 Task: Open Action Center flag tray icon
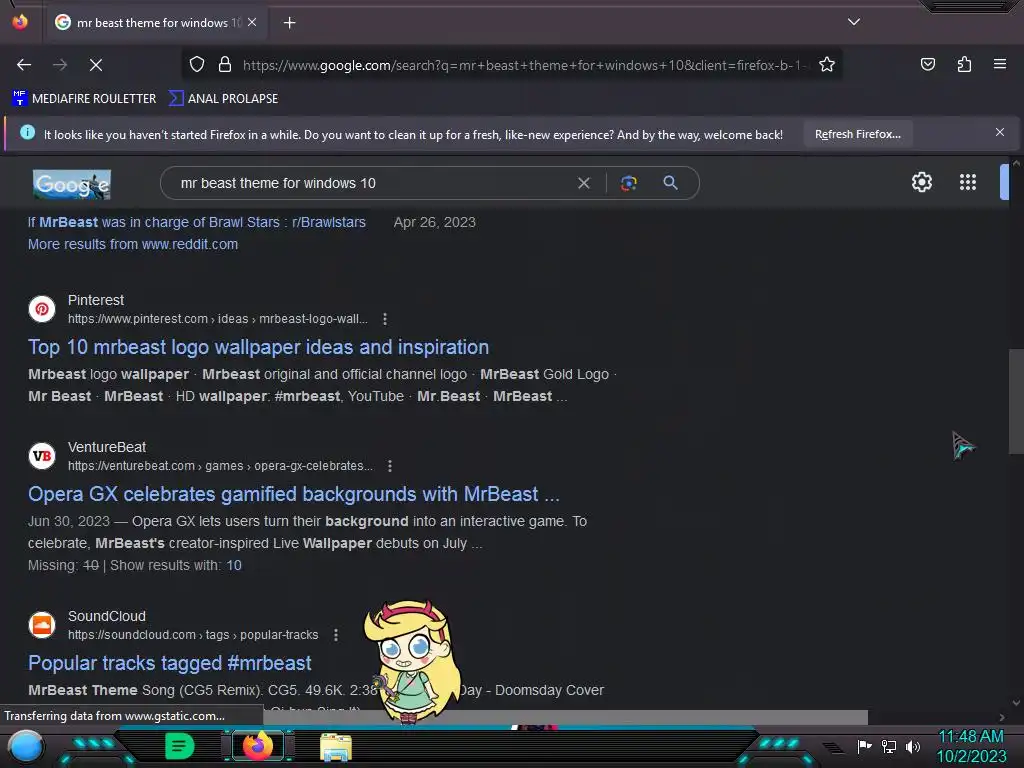(x=864, y=746)
